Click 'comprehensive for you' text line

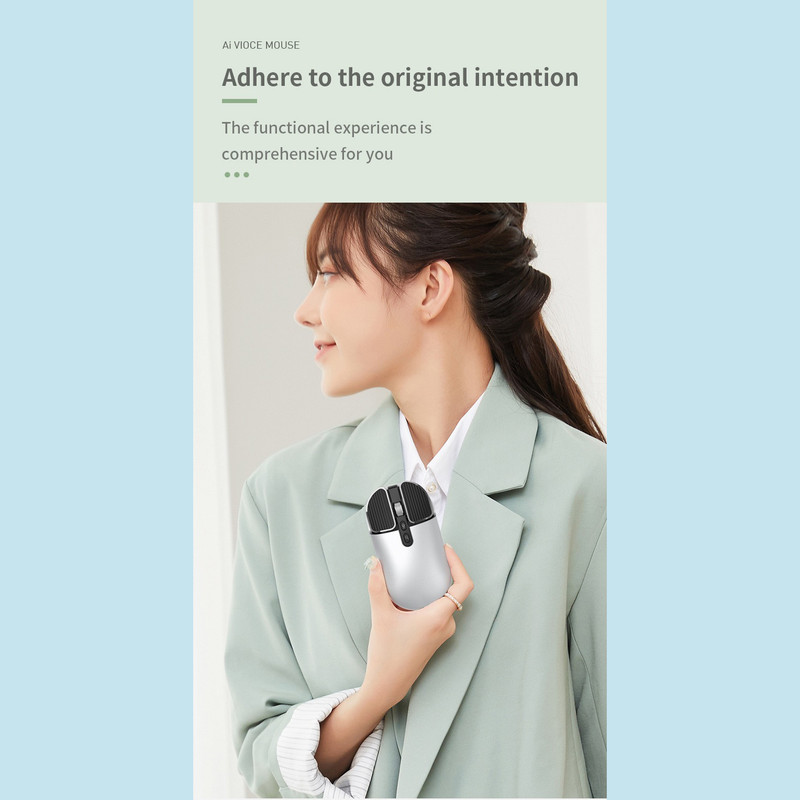coord(307,154)
